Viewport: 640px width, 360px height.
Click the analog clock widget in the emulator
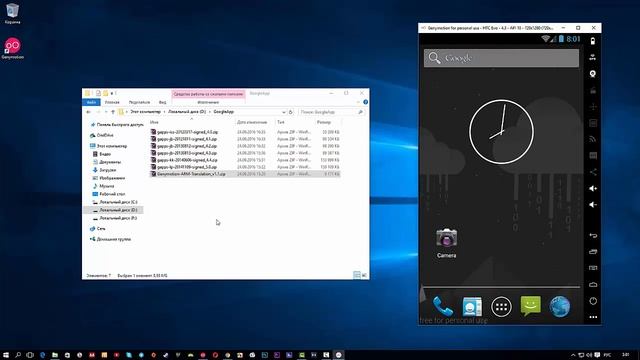(x=501, y=132)
